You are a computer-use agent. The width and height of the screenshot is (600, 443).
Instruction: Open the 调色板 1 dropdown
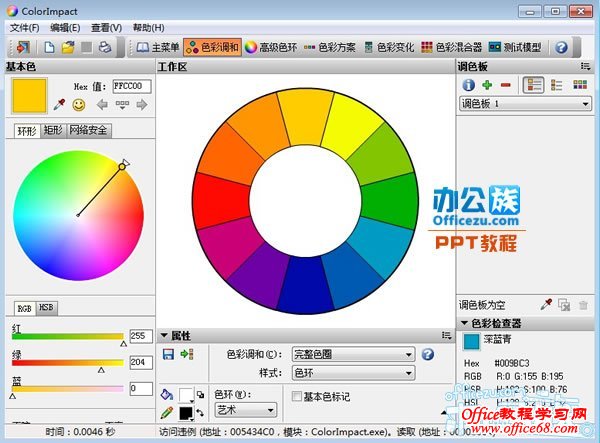[x=525, y=104]
